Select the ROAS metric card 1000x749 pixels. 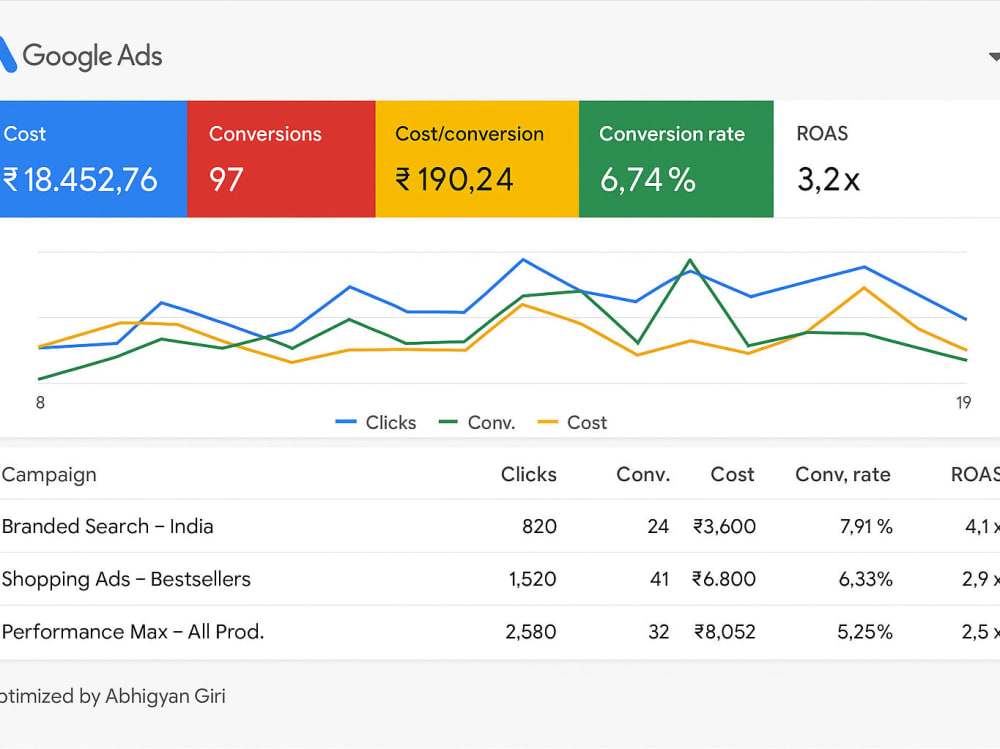tap(886, 159)
